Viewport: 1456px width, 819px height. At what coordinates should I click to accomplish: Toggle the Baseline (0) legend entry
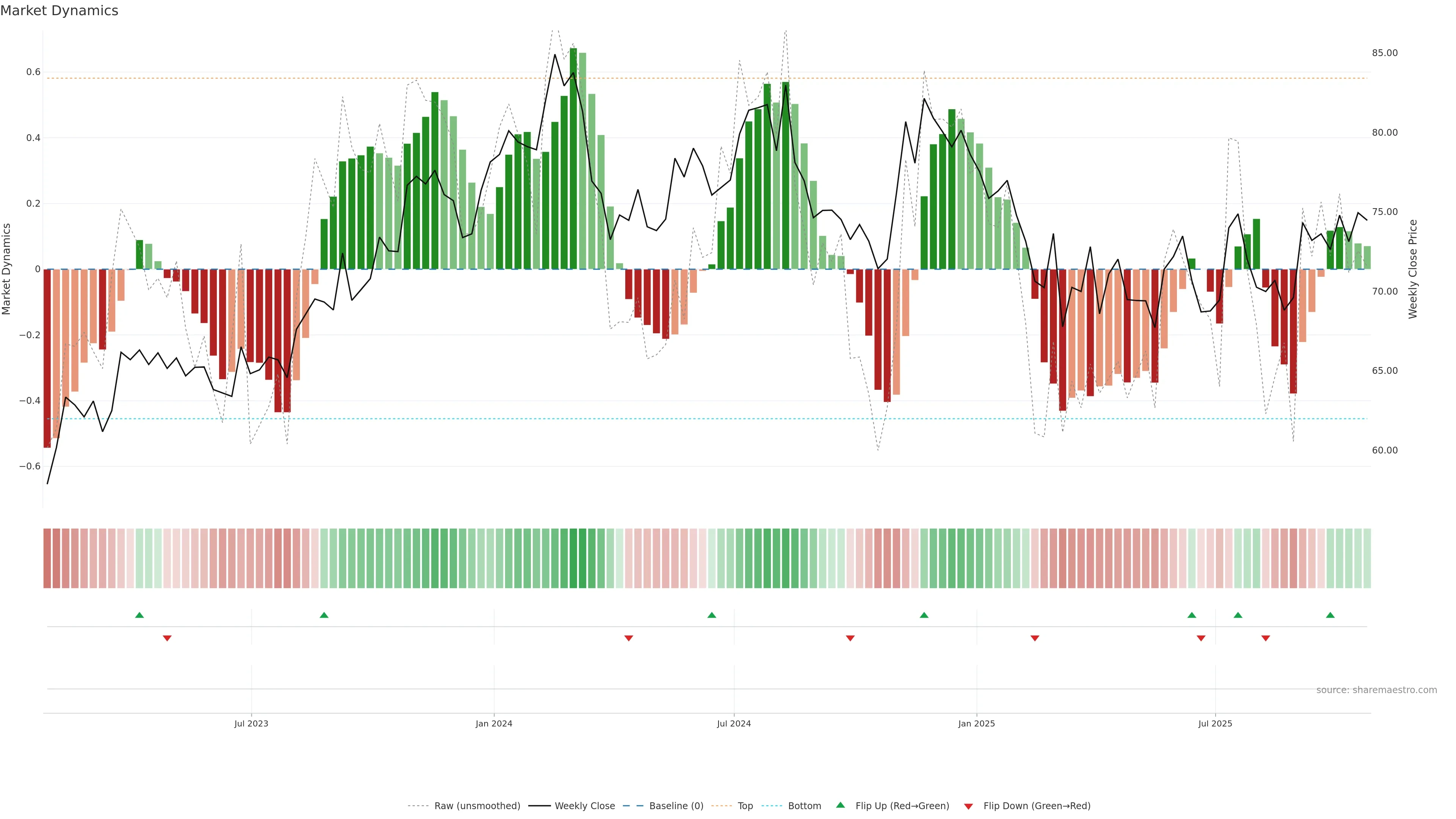[x=676, y=806]
